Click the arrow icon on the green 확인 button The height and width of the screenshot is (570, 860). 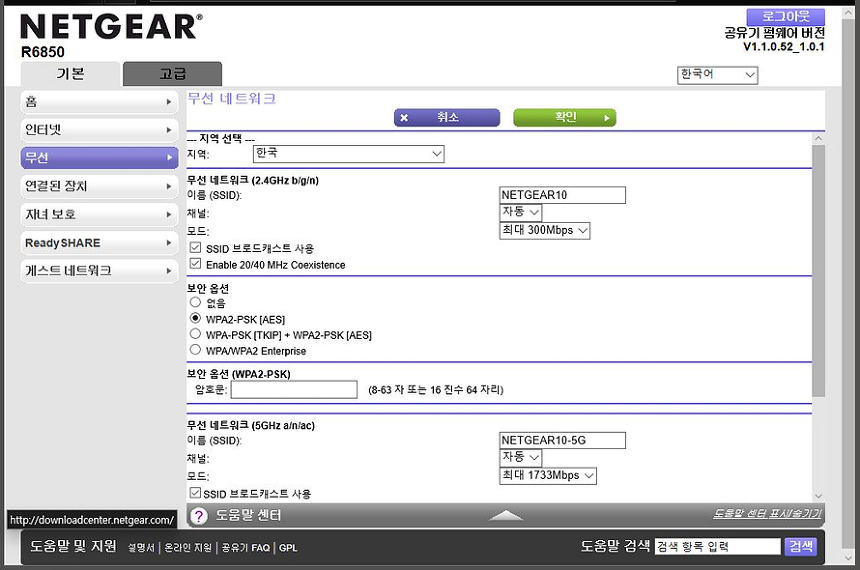pos(607,118)
